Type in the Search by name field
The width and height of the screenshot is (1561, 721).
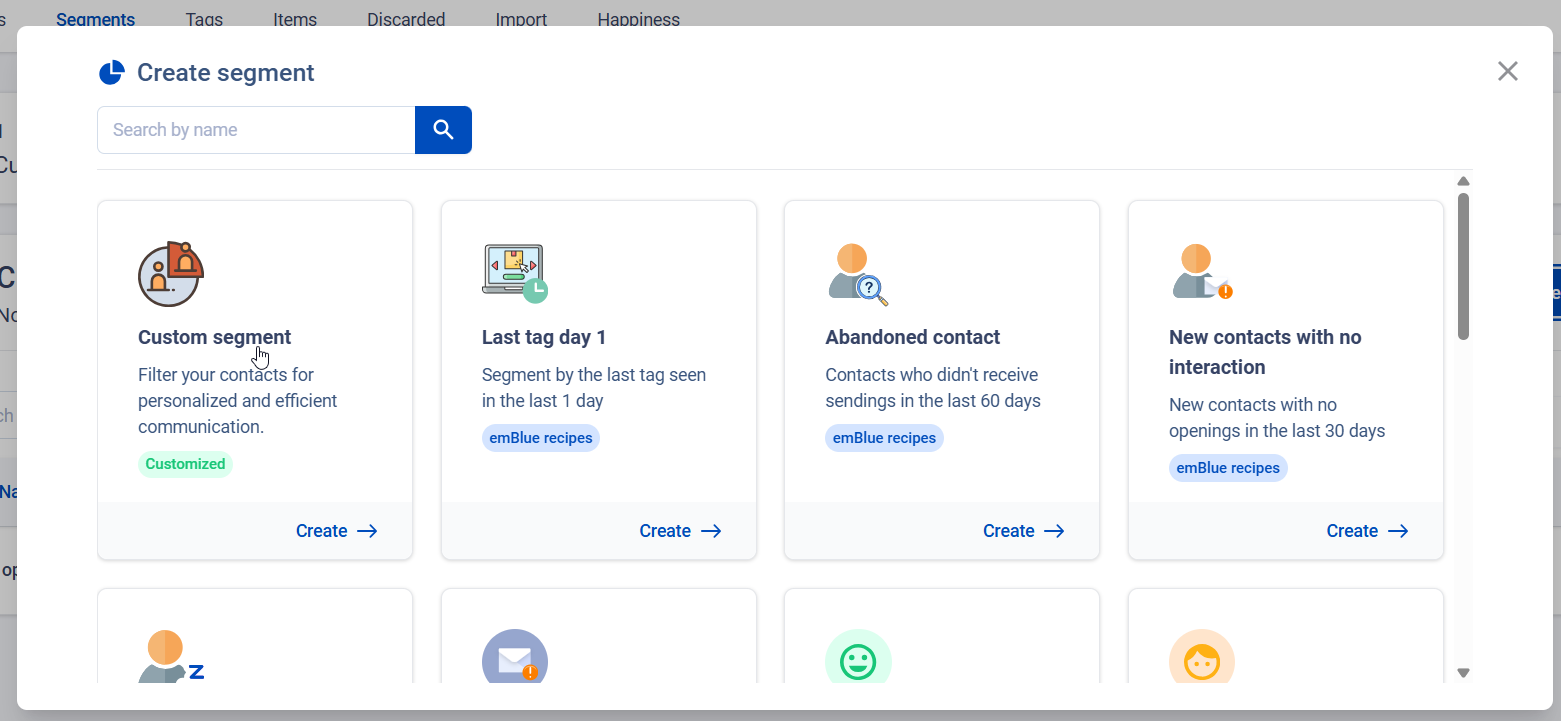[256, 130]
